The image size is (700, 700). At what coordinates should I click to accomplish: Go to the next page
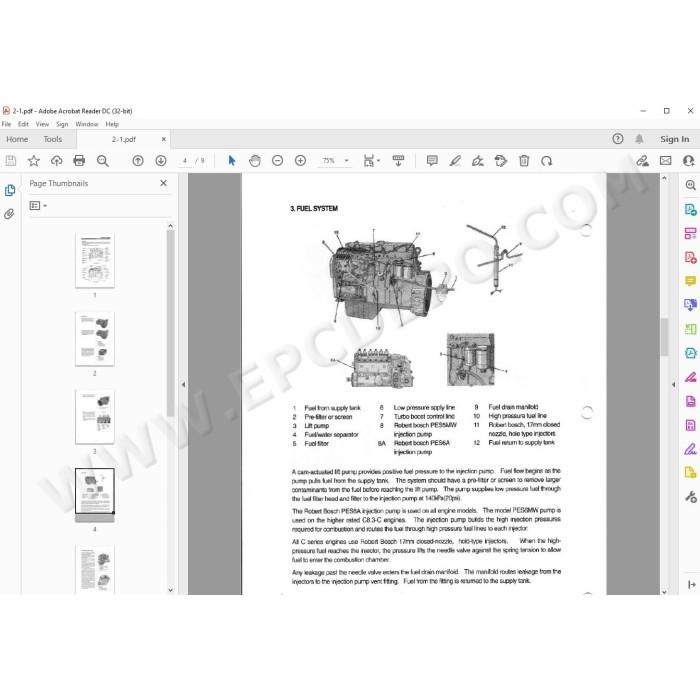click(x=161, y=161)
